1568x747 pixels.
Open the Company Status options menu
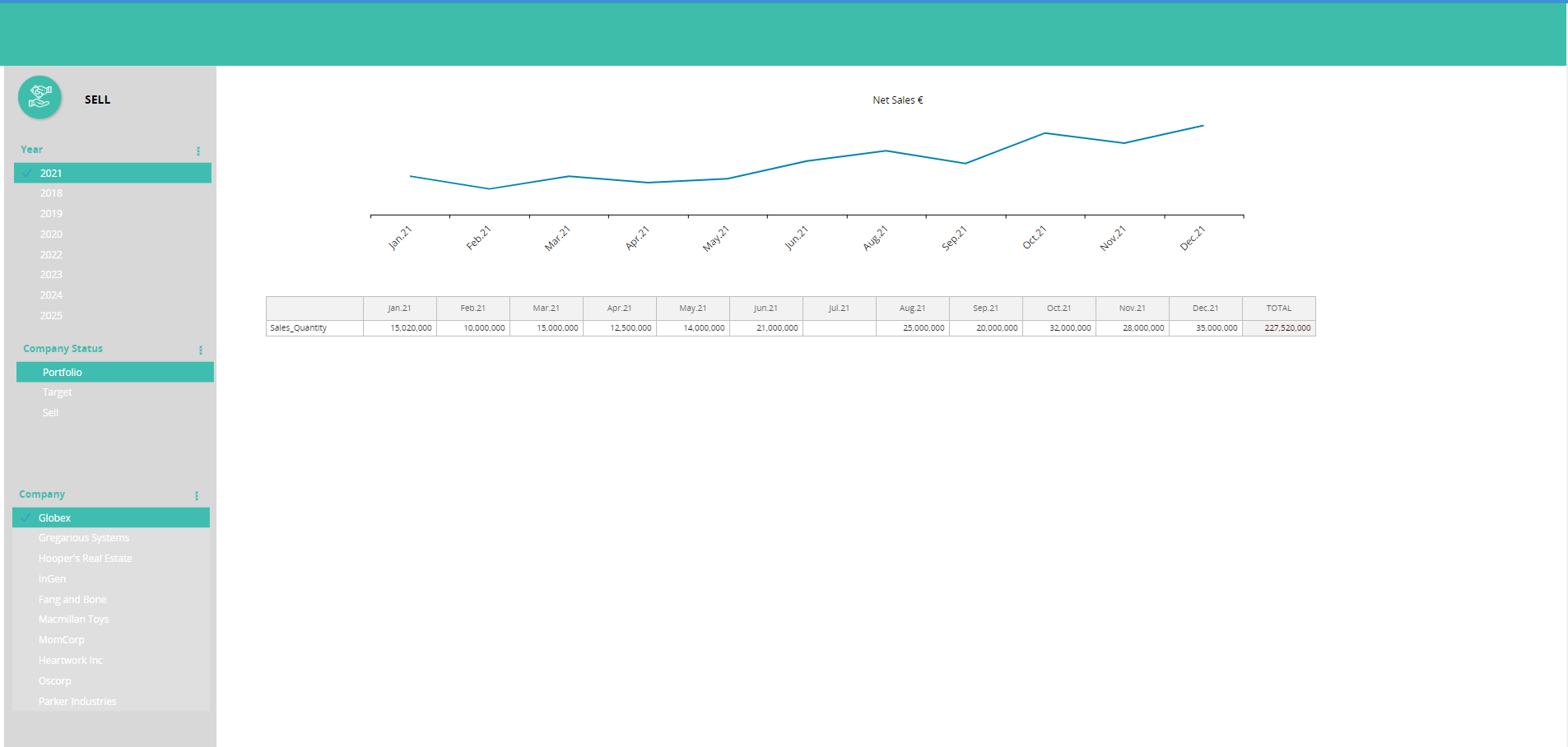tap(201, 350)
